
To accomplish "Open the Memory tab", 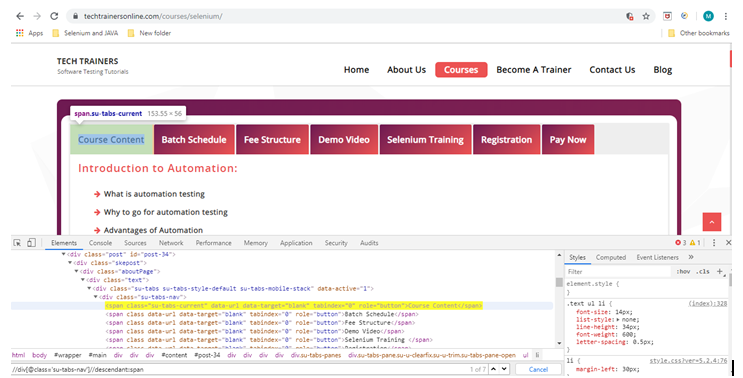I will coord(255,243).
